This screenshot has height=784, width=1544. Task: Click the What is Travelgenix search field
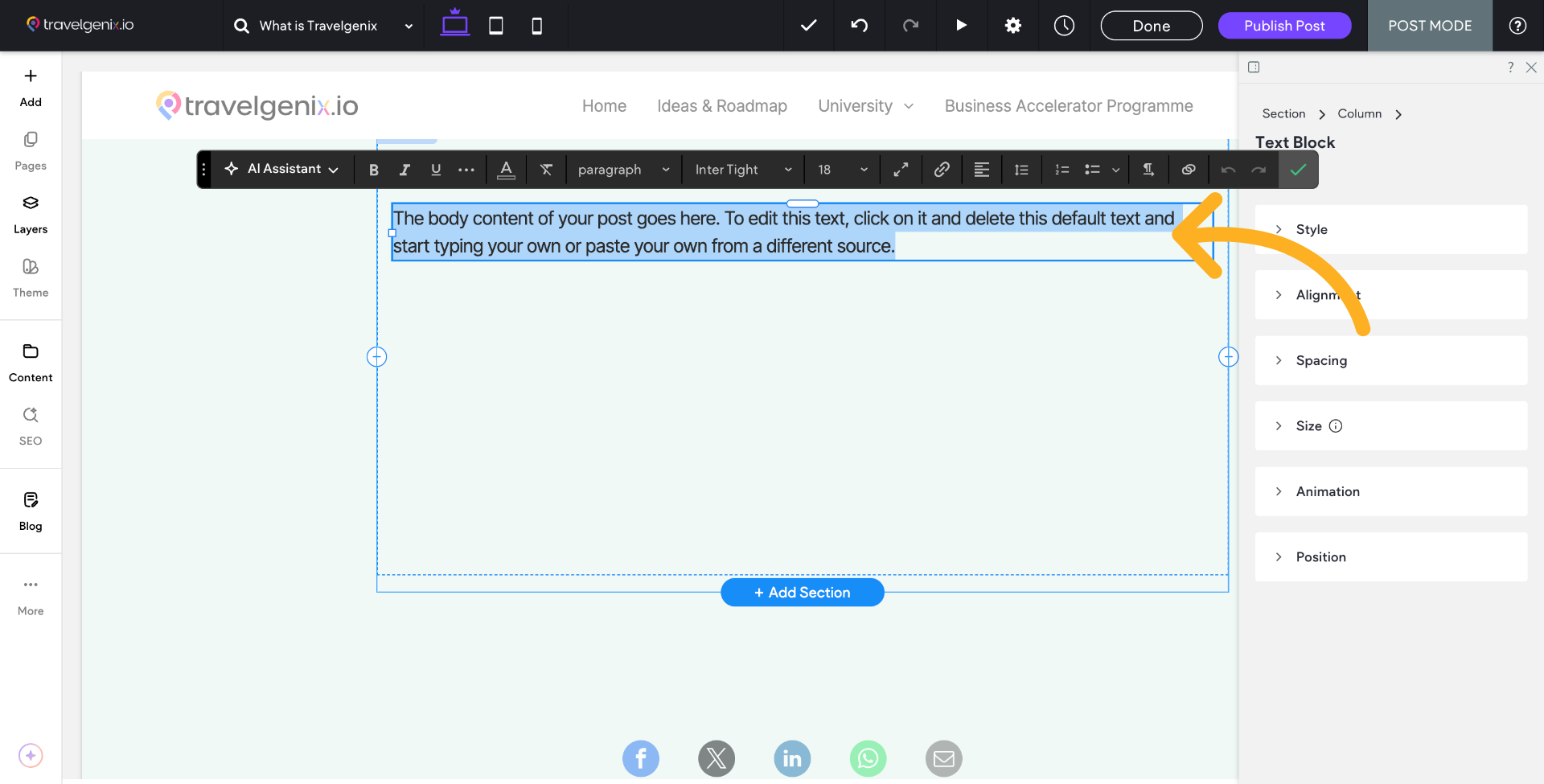318,25
